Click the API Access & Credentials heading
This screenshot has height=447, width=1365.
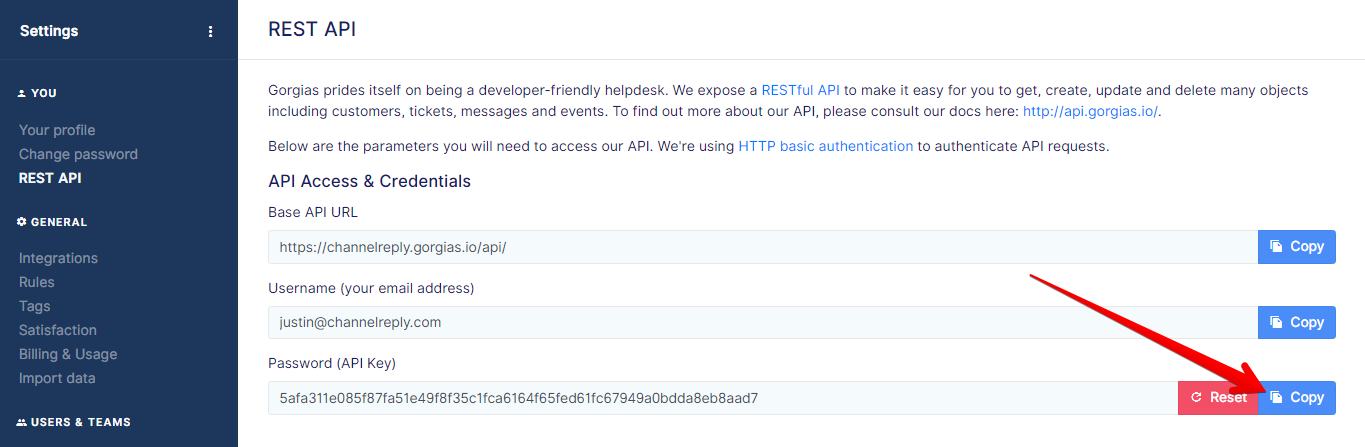[369, 181]
